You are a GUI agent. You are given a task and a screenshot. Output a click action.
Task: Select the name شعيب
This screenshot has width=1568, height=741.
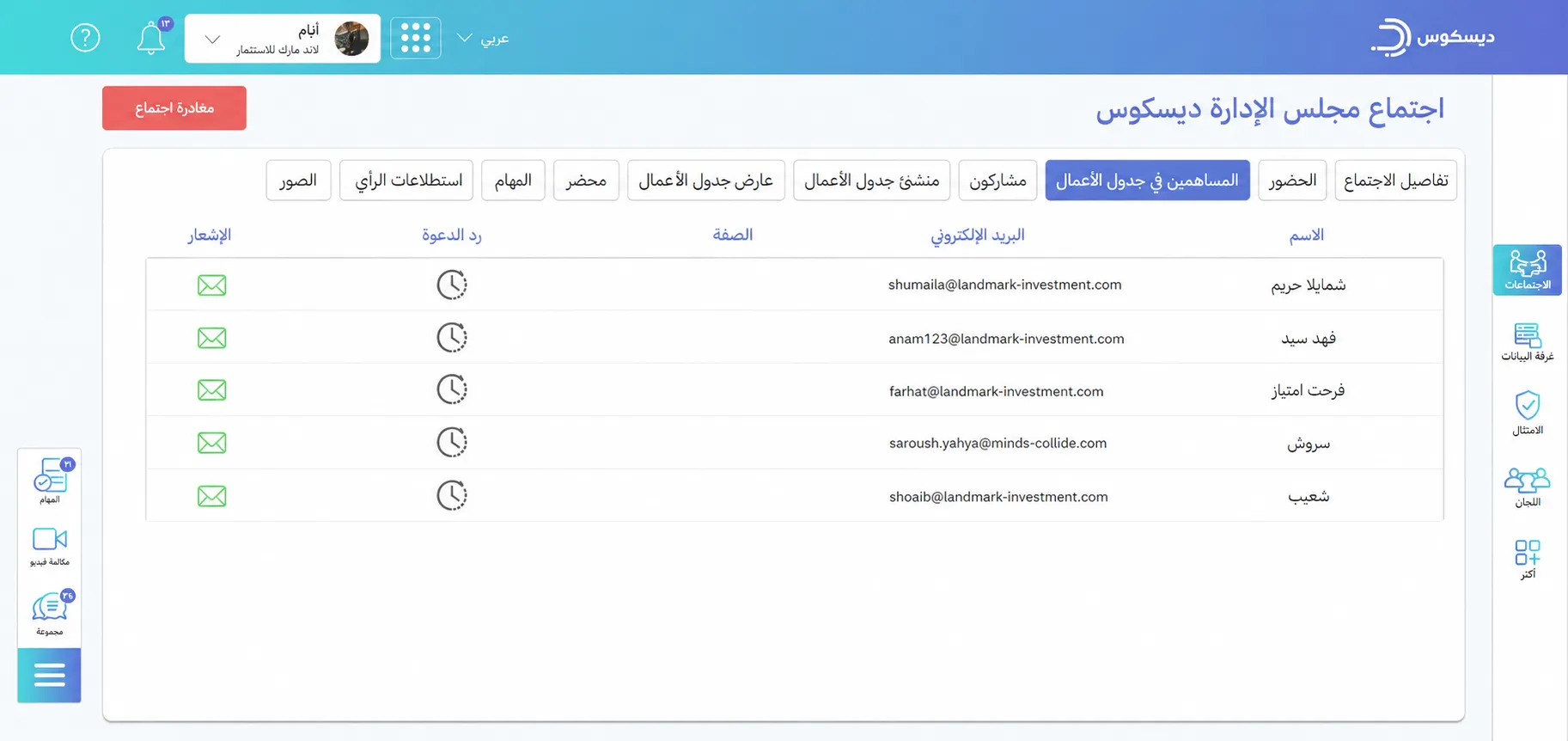1309,497
